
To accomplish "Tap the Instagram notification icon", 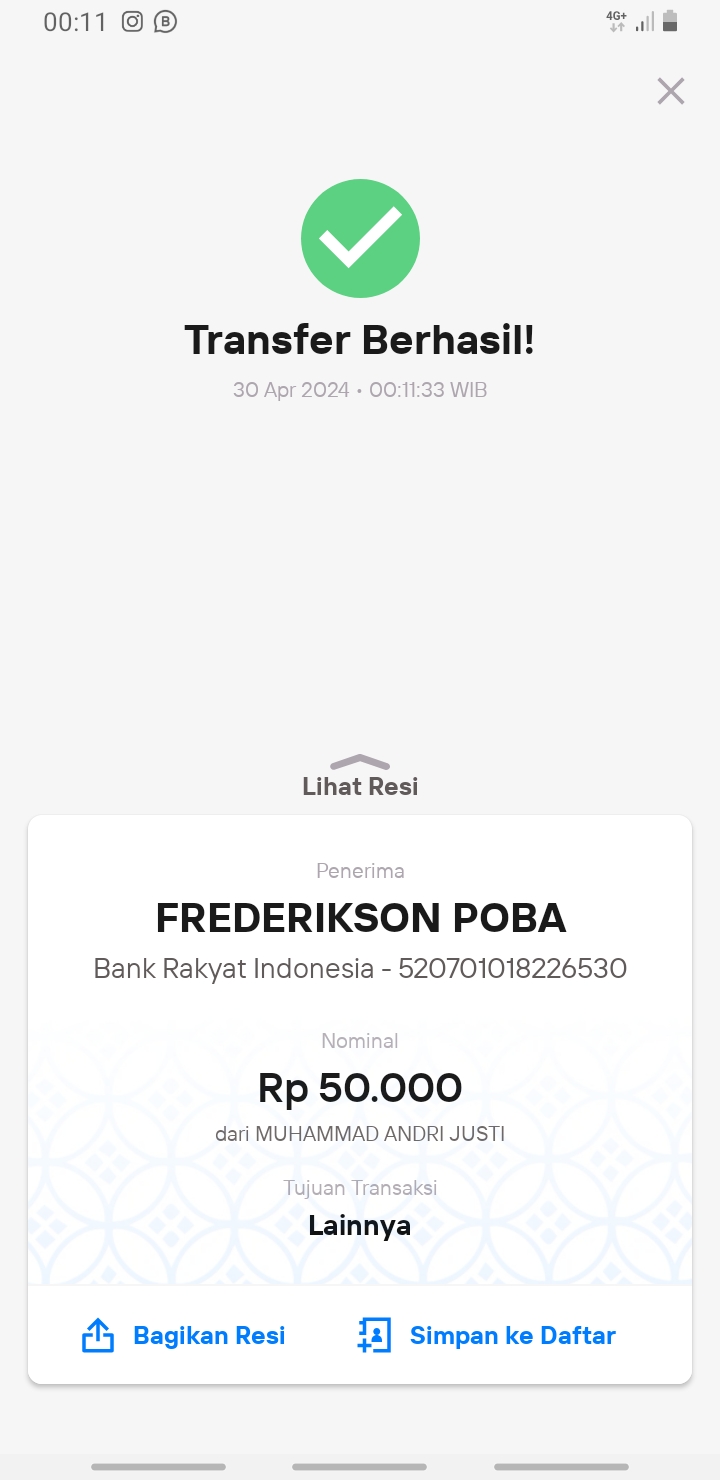I will 132,22.
